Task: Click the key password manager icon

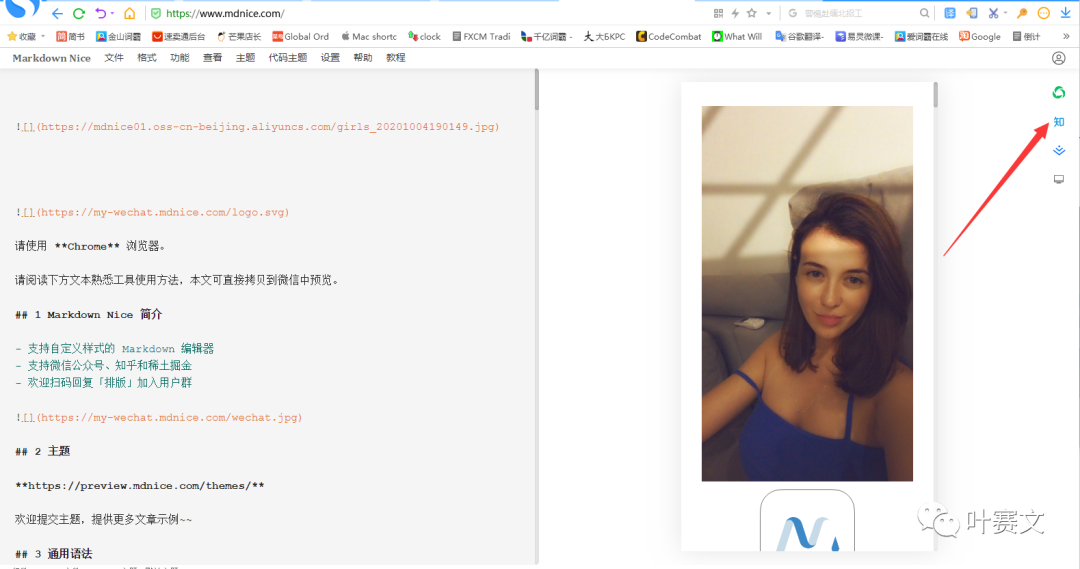Action: tap(1022, 13)
